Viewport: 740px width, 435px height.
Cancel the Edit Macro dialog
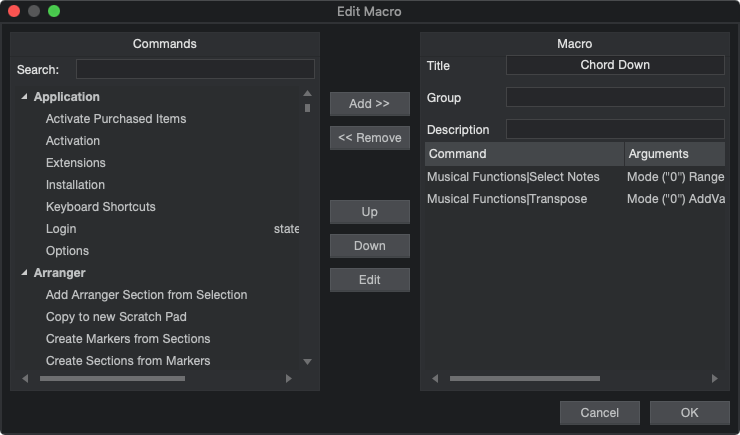pyautogui.click(x=599, y=412)
